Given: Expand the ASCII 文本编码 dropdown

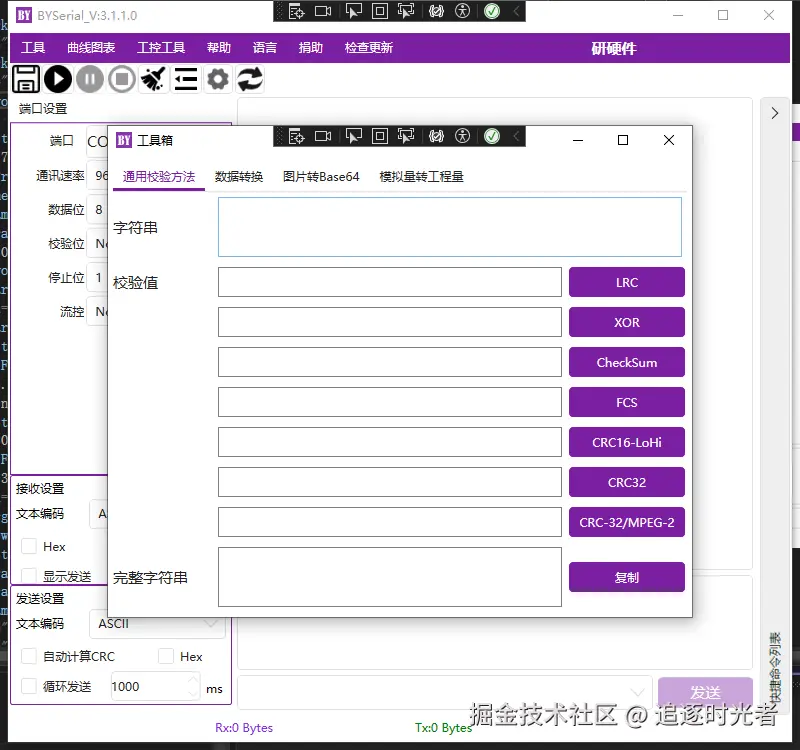Looking at the screenshot, I should (x=158, y=623).
